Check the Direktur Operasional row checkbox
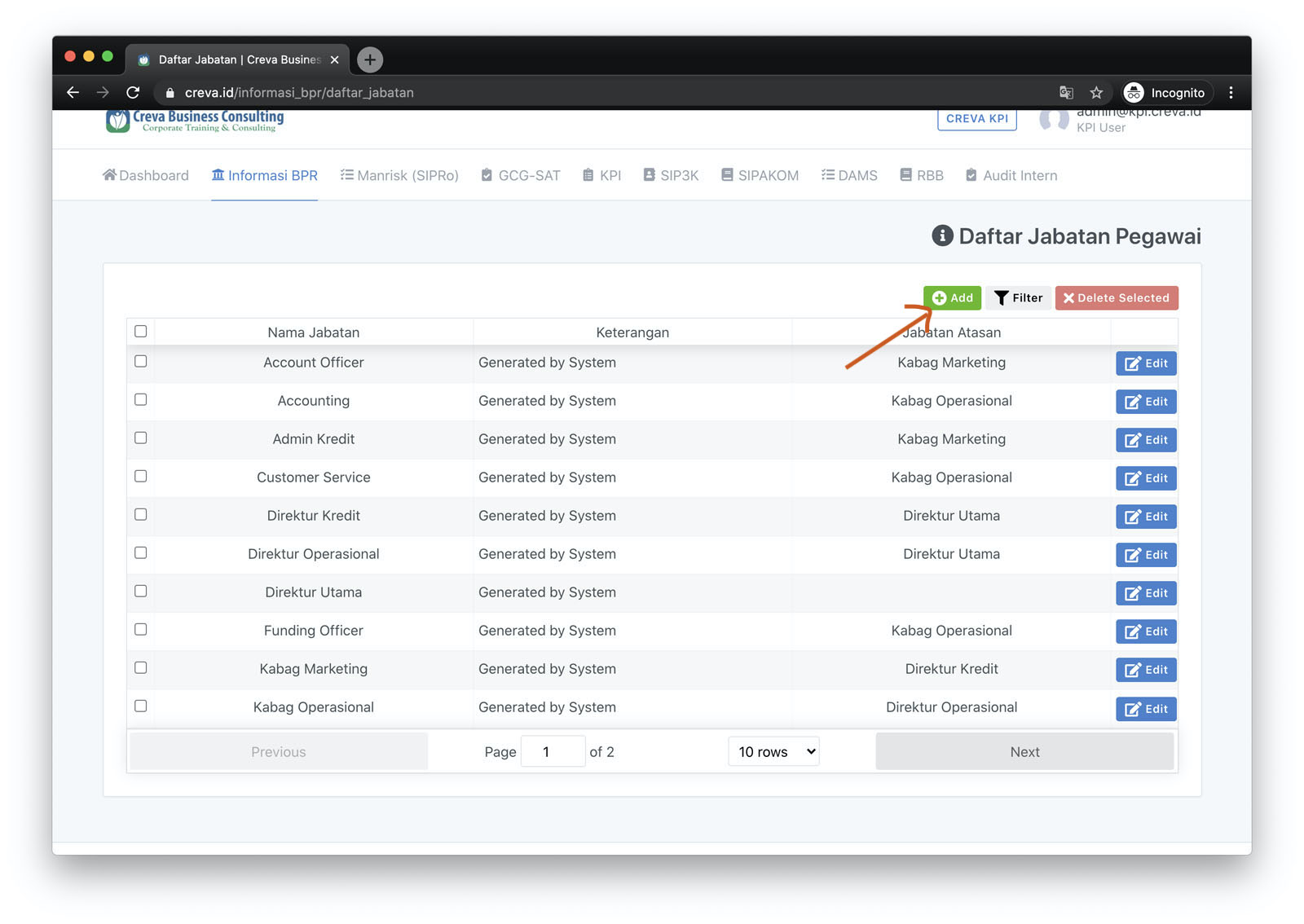 tap(141, 552)
